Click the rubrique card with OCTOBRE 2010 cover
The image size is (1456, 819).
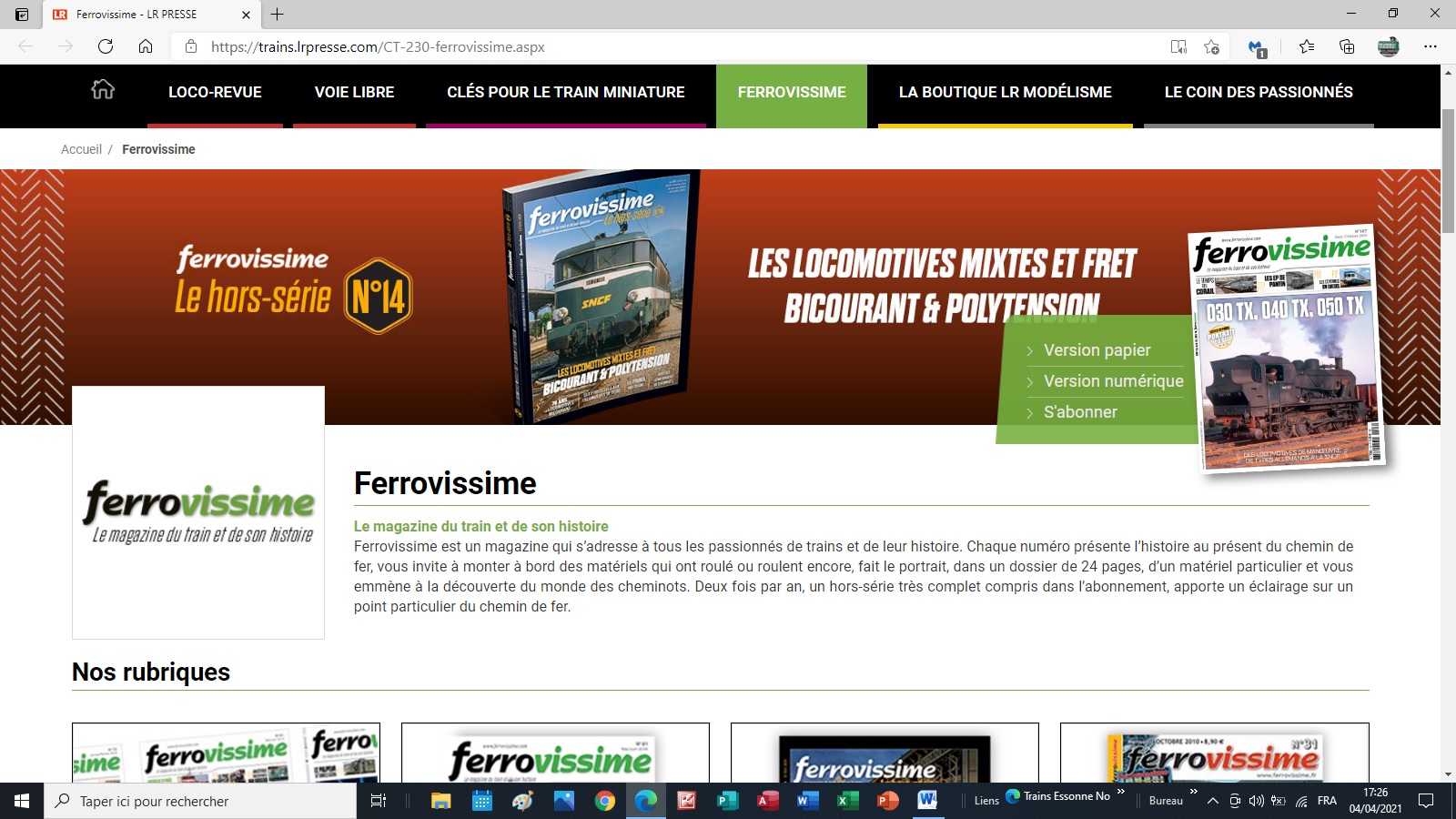pos(1214,753)
